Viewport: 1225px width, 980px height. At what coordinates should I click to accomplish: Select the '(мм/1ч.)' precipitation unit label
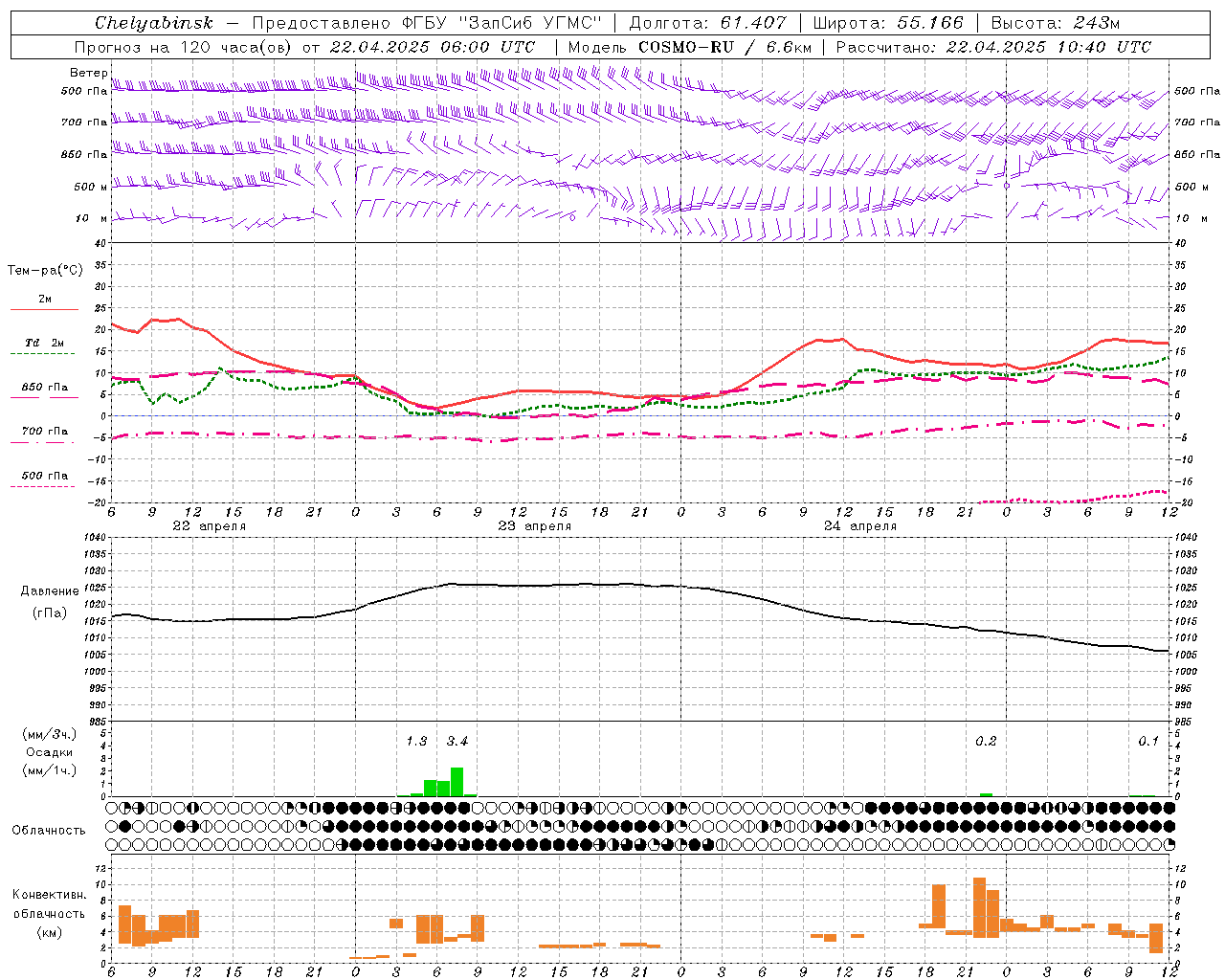(50, 770)
